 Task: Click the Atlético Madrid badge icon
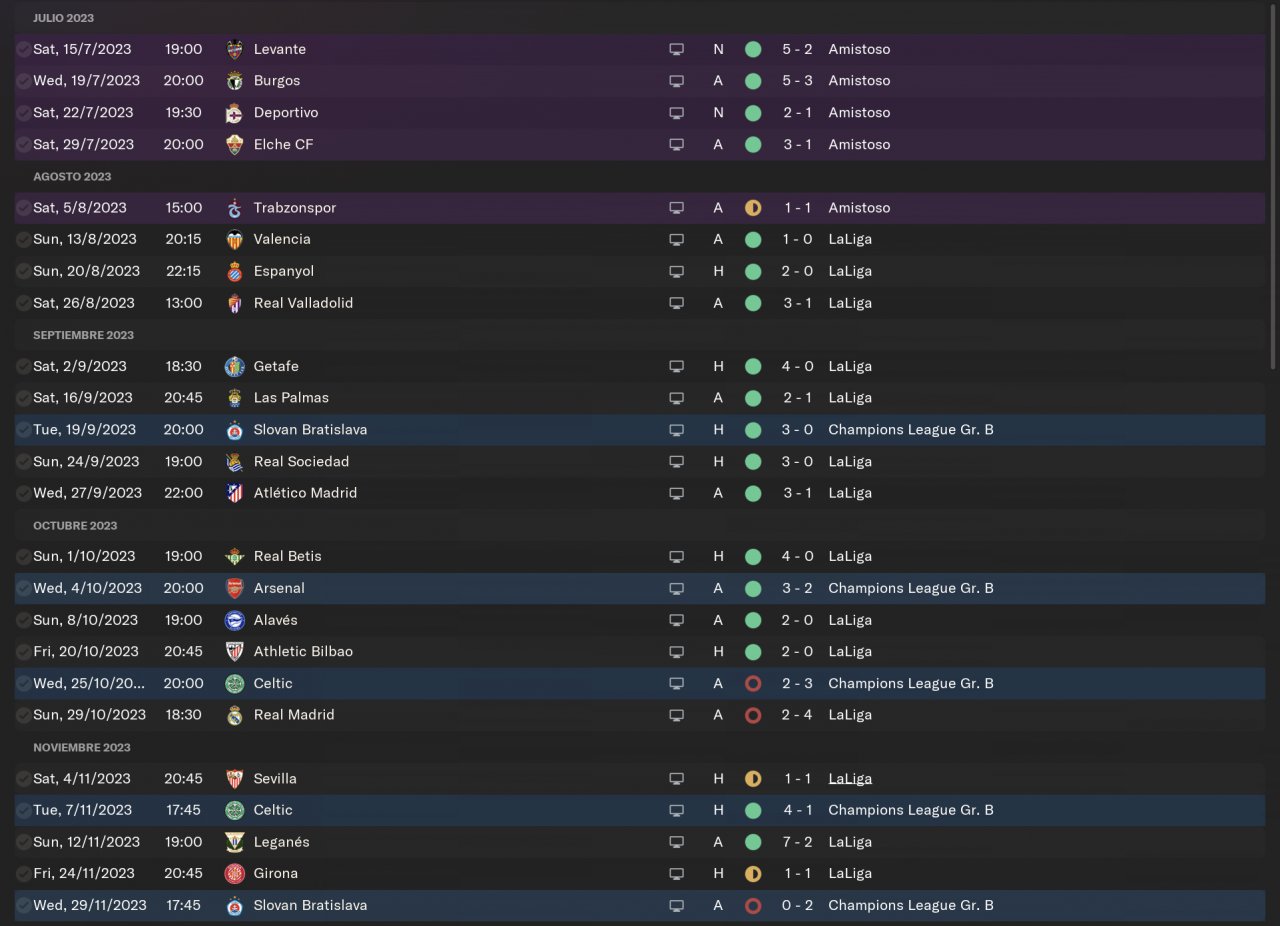tap(234, 493)
